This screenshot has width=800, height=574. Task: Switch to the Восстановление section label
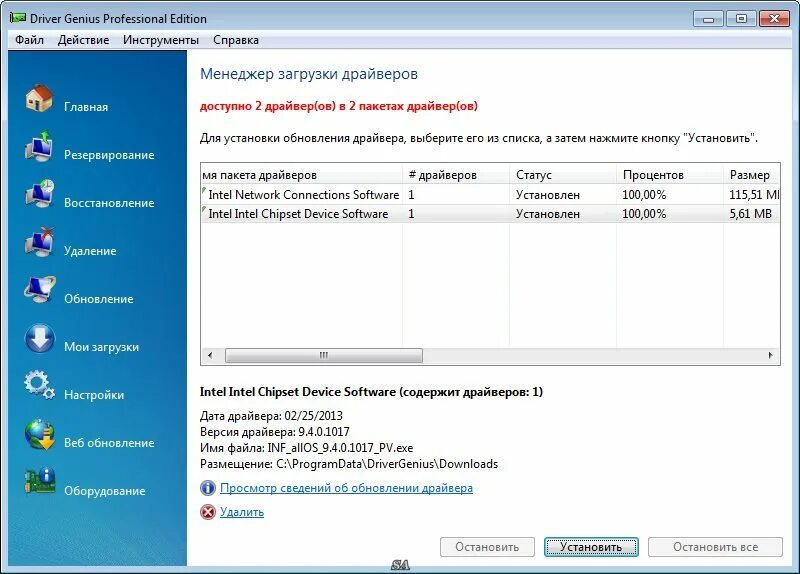coord(109,203)
